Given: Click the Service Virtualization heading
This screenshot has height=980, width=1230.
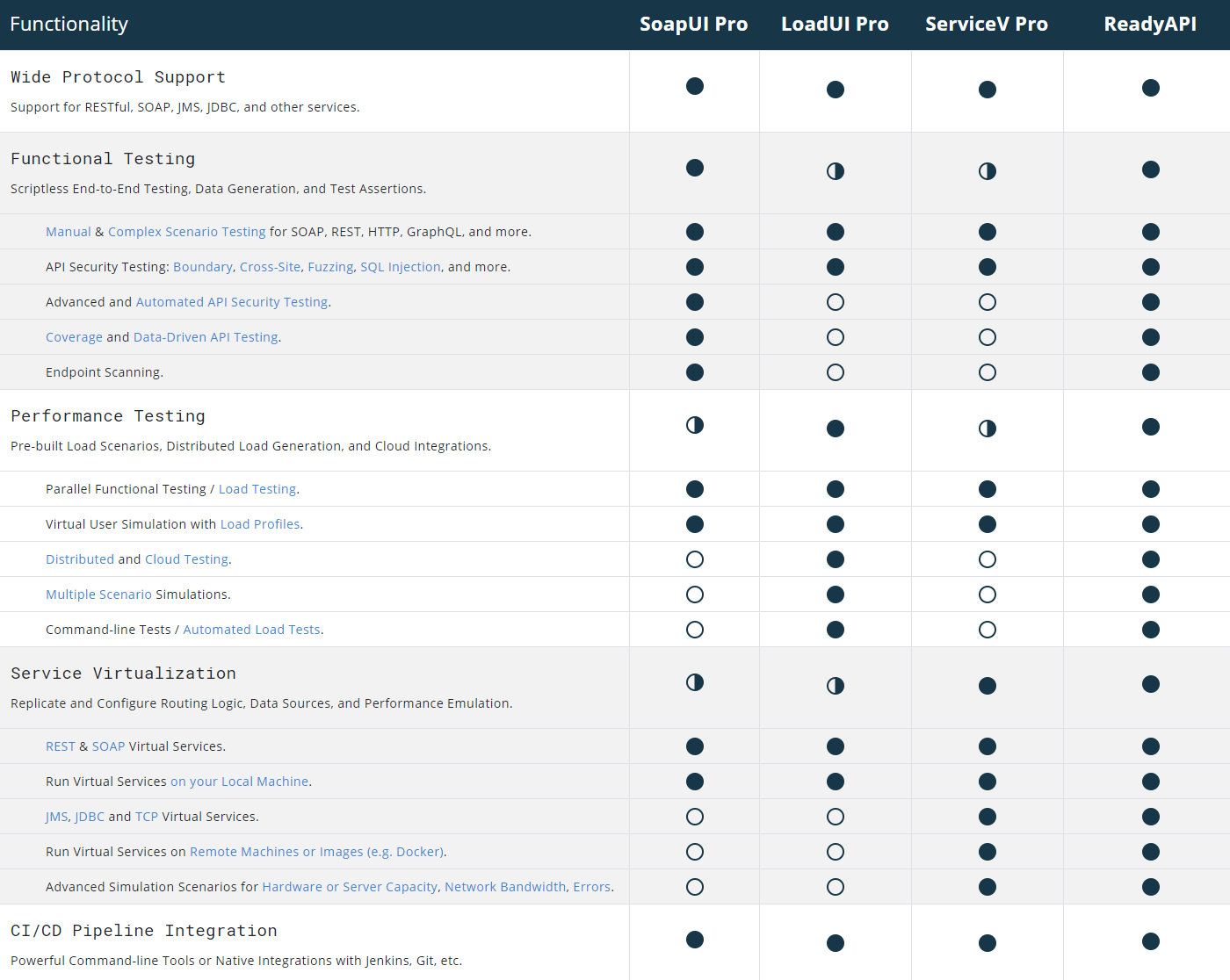Looking at the screenshot, I should click(x=123, y=674).
